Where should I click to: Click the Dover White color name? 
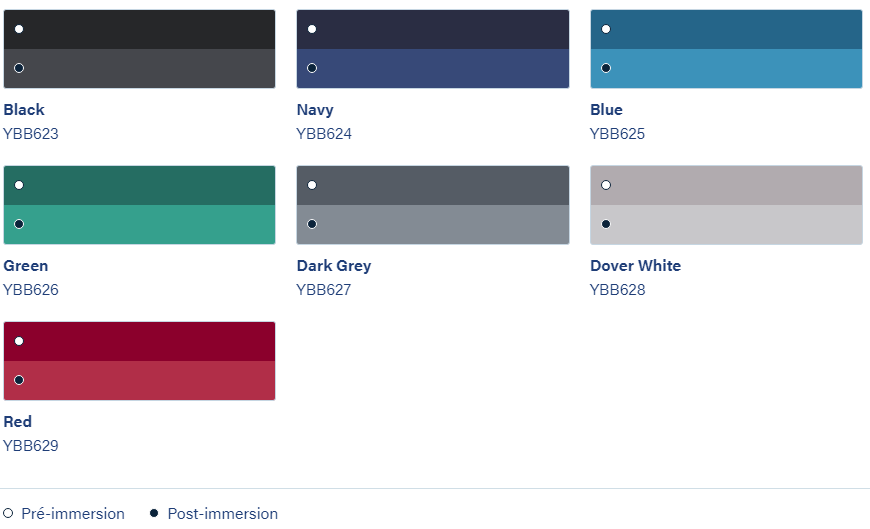point(635,266)
